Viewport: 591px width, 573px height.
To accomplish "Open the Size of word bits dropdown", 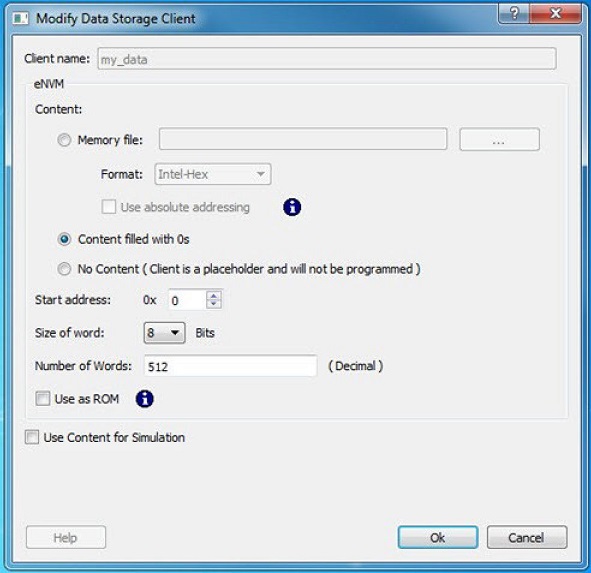I will click(x=164, y=333).
